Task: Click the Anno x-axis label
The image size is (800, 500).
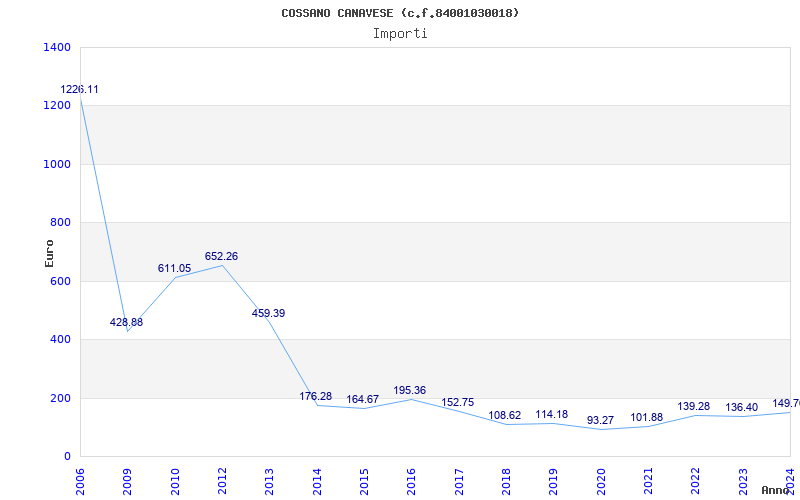Action: [x=777, y=490]
